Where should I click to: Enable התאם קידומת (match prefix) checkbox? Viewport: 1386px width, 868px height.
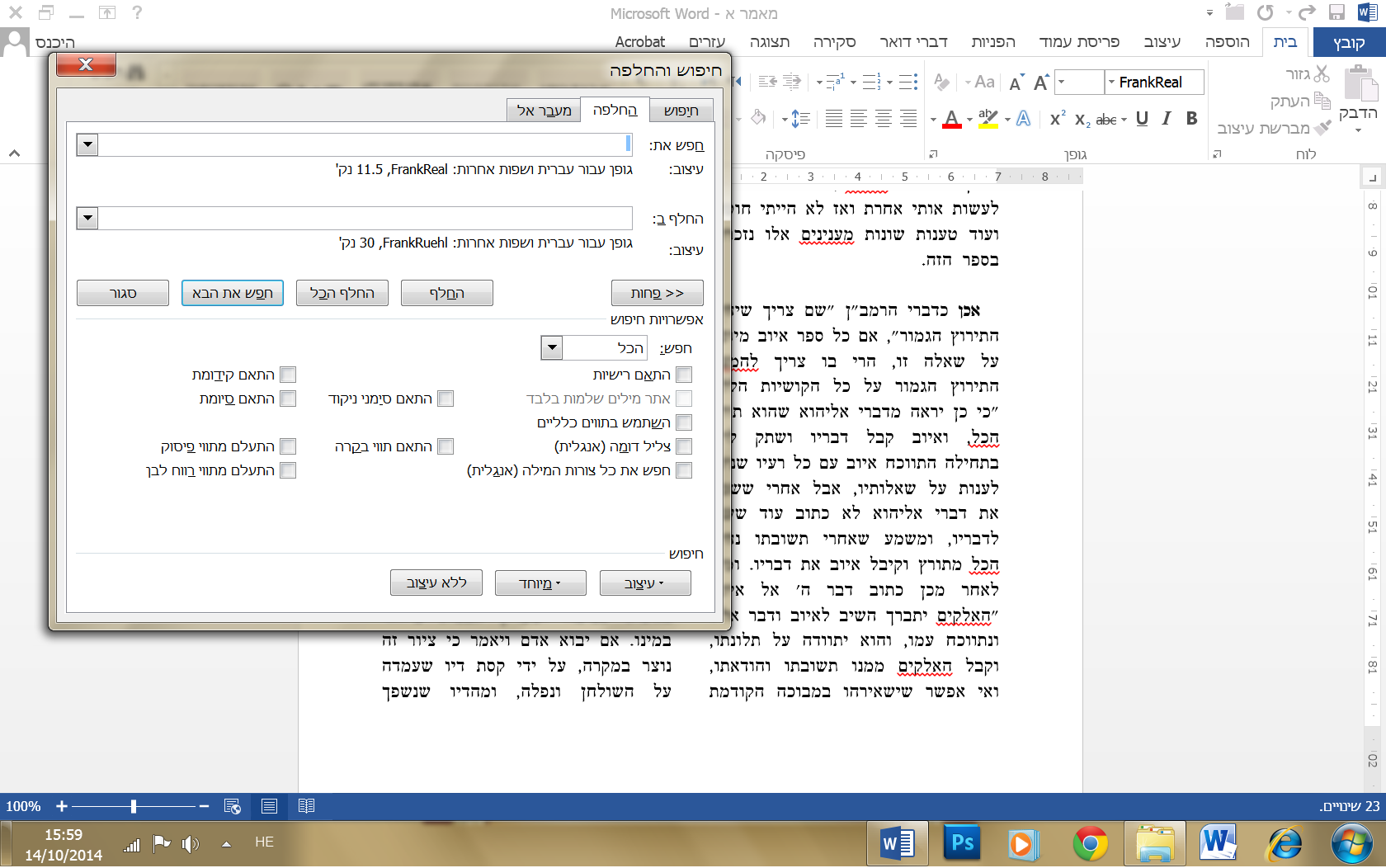tap(288, 375)
